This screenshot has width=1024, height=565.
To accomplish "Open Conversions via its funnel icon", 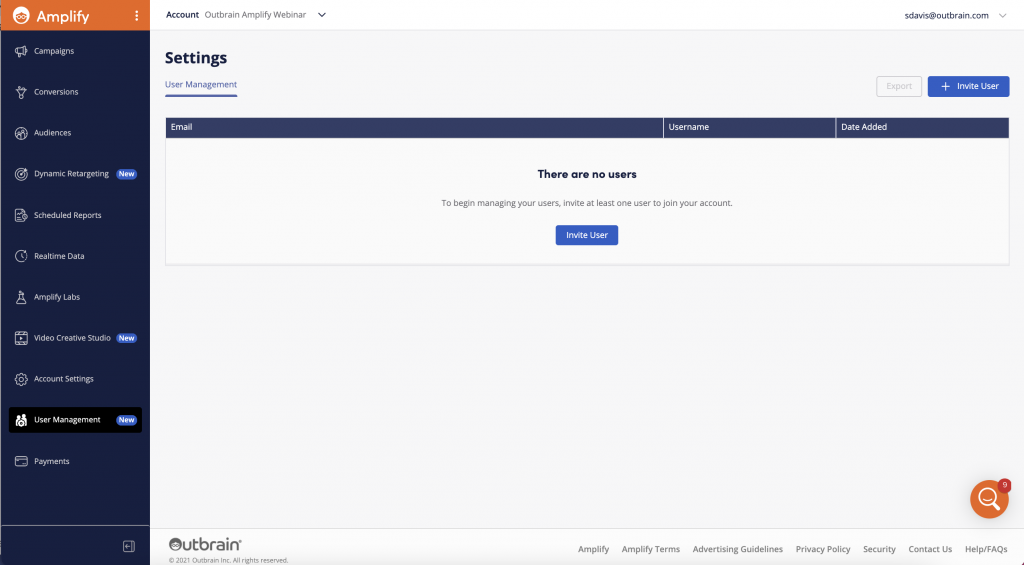I will [21, 92].
